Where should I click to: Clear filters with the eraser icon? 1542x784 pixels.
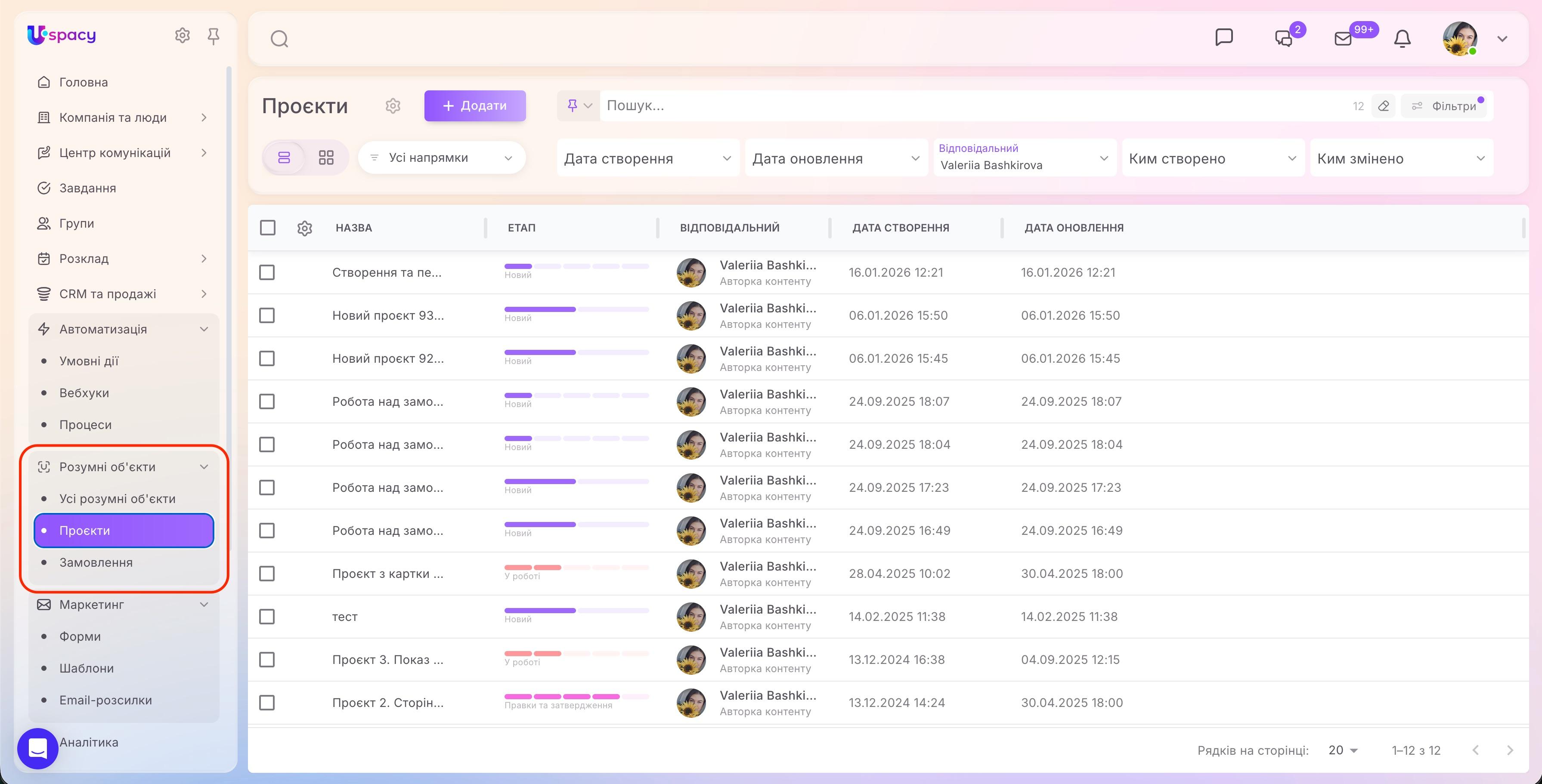[1384, 106]
